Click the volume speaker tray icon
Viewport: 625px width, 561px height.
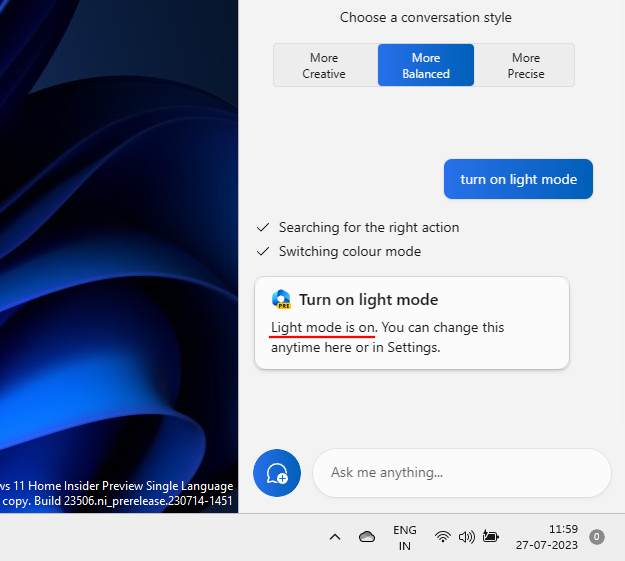(466, 537)
